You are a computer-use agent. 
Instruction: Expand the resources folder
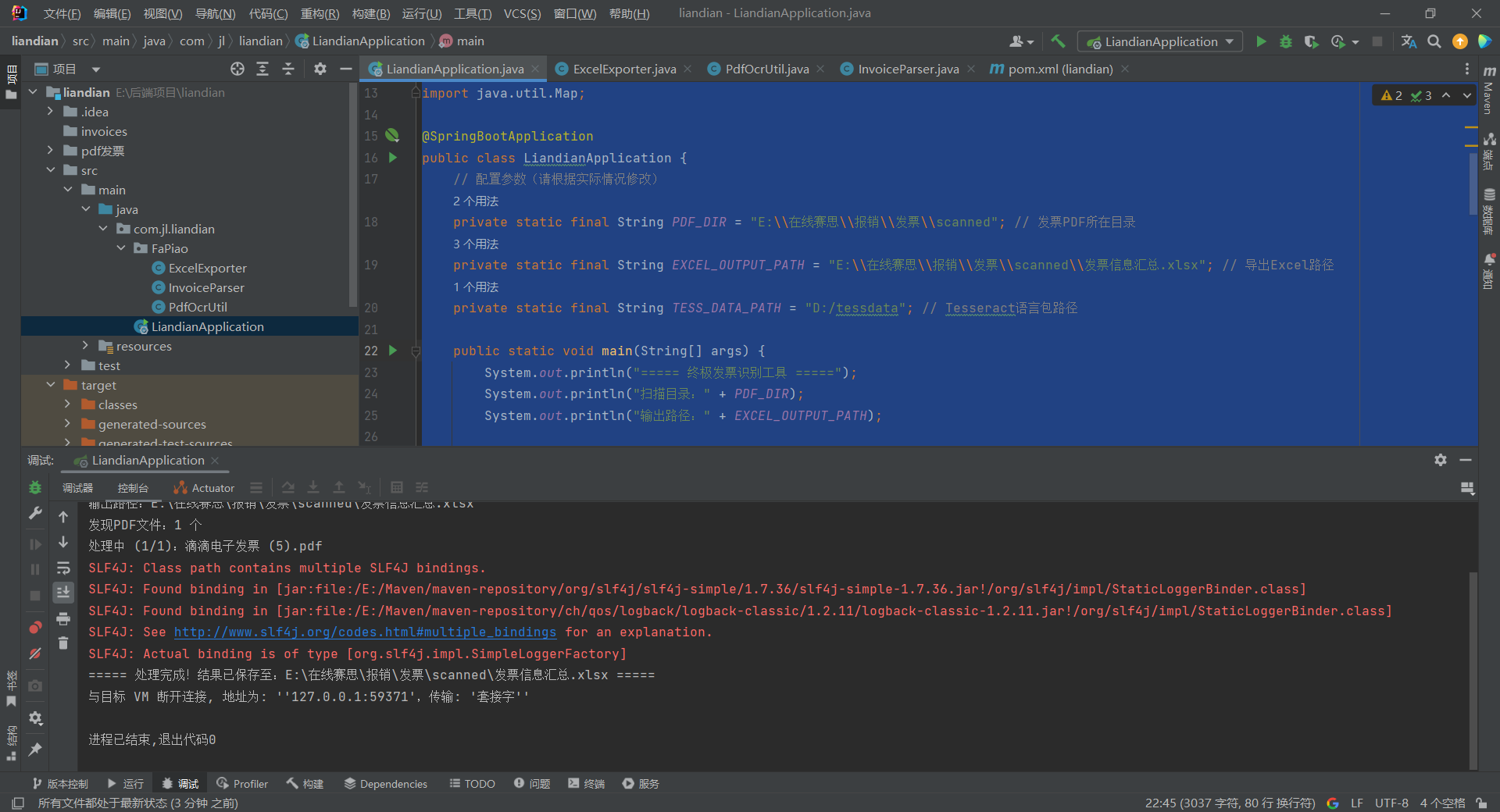tap(85, 346)
